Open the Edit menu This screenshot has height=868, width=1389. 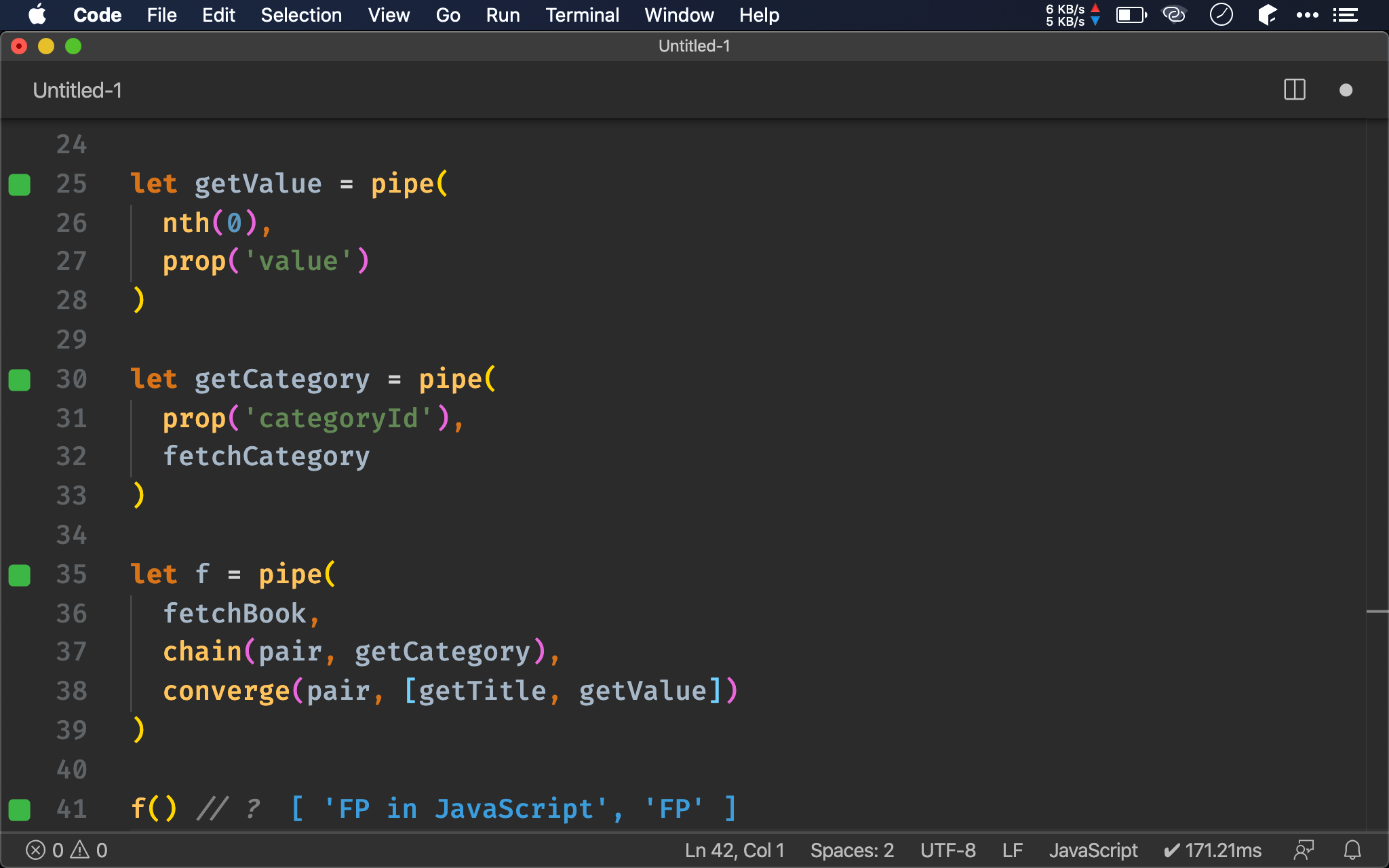coord(218,15)
